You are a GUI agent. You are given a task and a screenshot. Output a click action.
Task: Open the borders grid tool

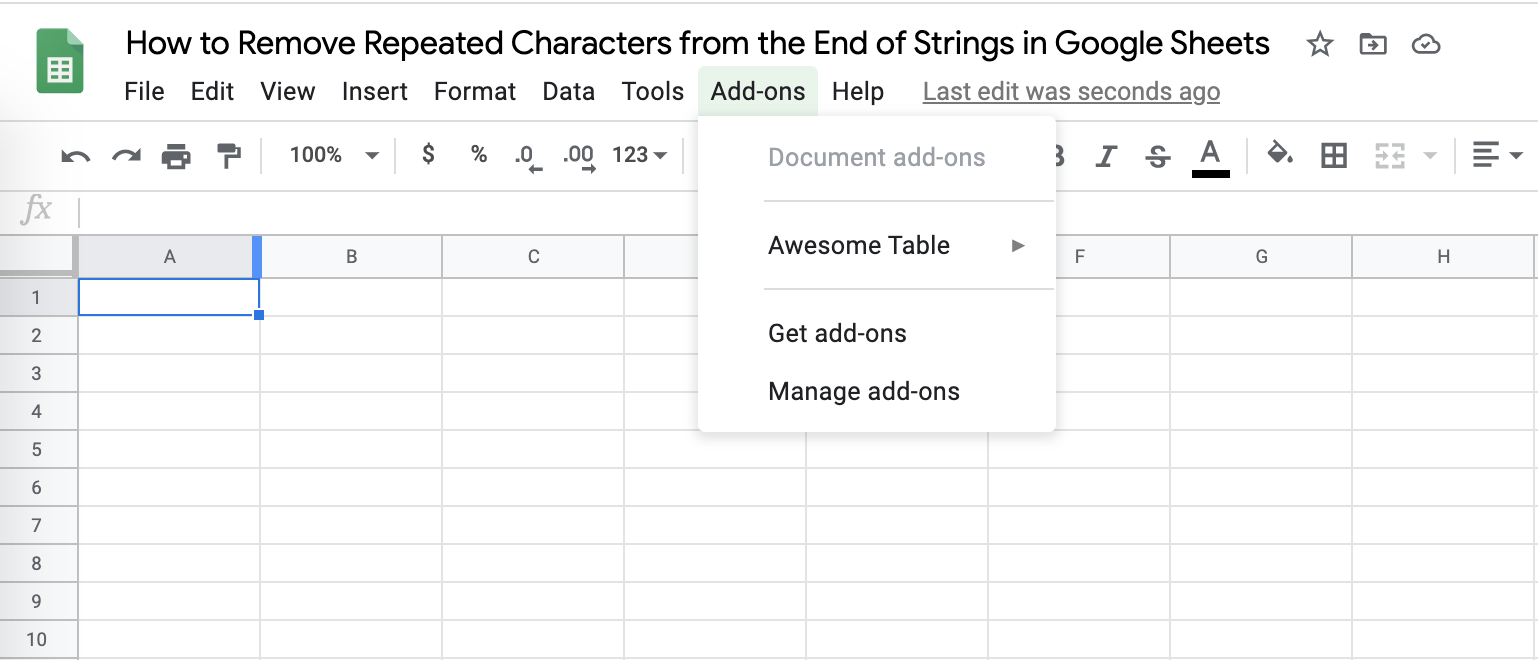tap(1333, 155)
